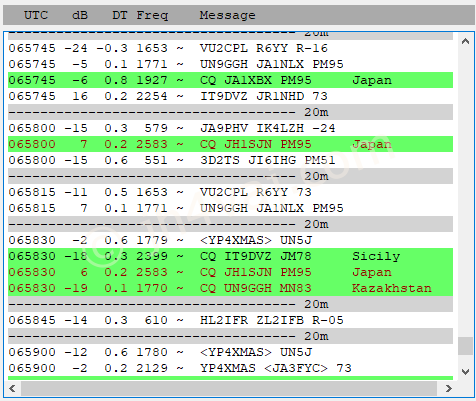Select the 065745 row UN9GGH JA1NLX PM95
The image size is (476, 401).
point(230,64)
